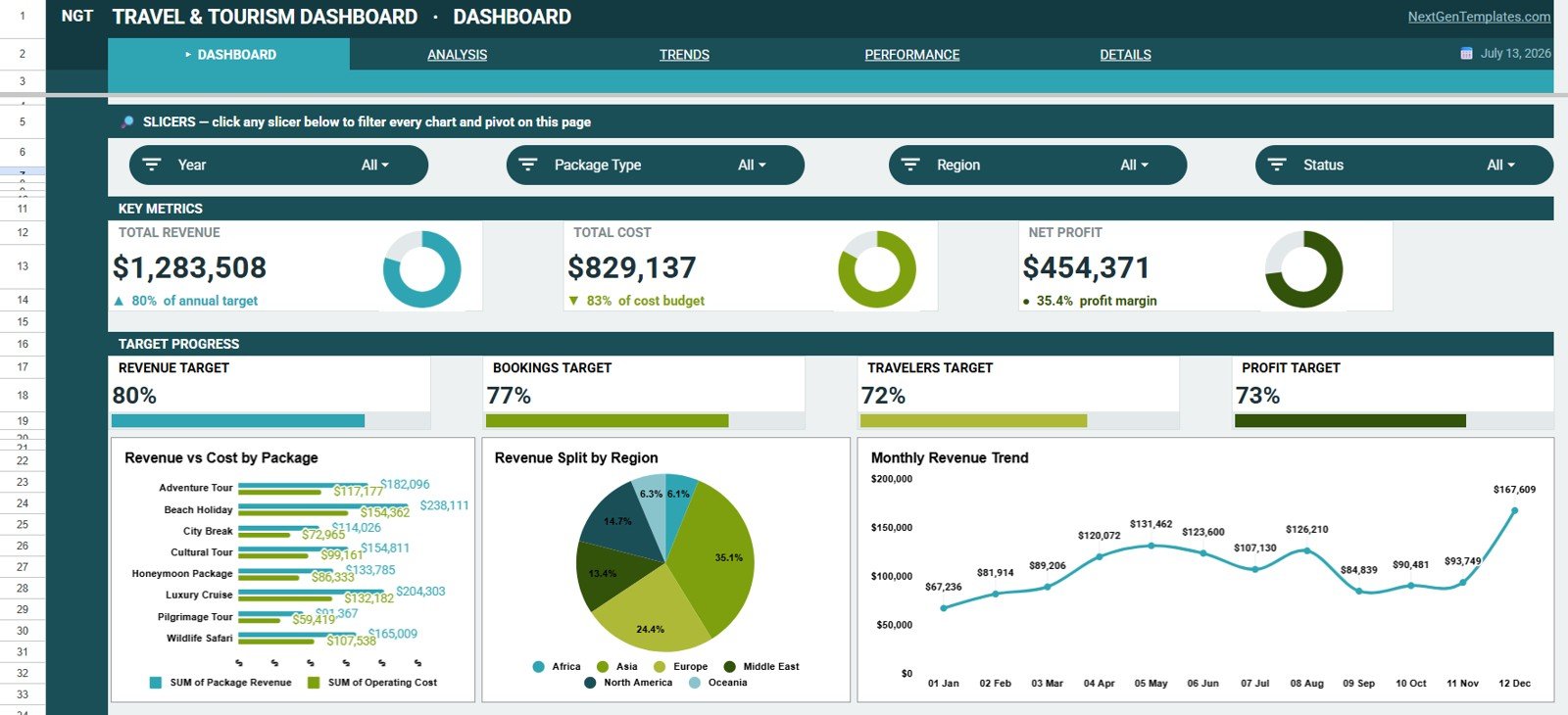Click the slicers pin icon in header bar
The width and height of the screenshot is (1568, 715).
tap(127, 122)
